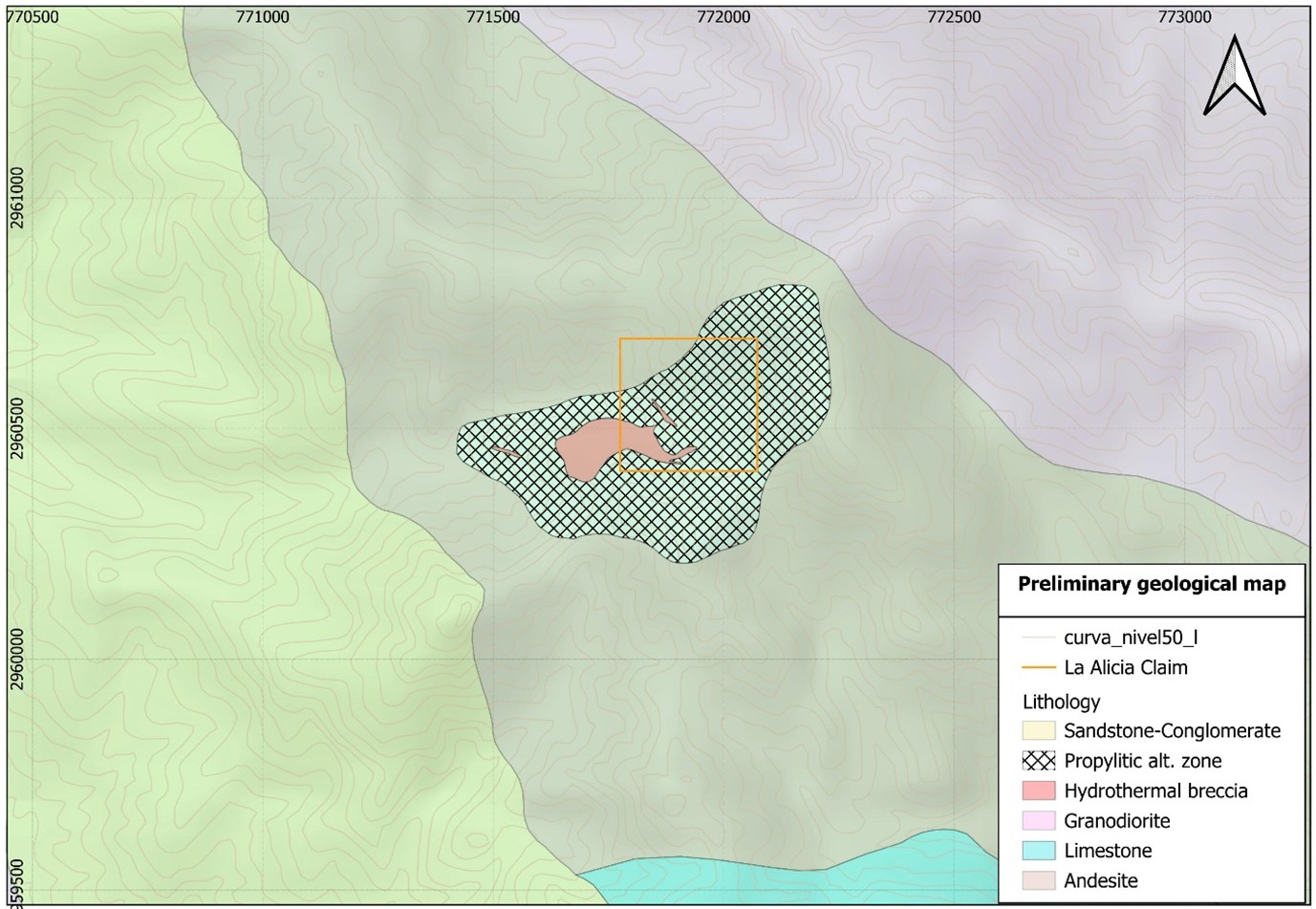Select the La Alicia Claim legend label

[1126, 667]
